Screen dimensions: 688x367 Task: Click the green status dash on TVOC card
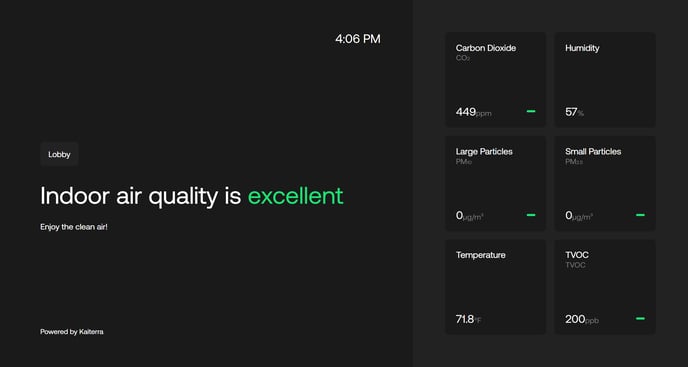click(x=640, y=319)
